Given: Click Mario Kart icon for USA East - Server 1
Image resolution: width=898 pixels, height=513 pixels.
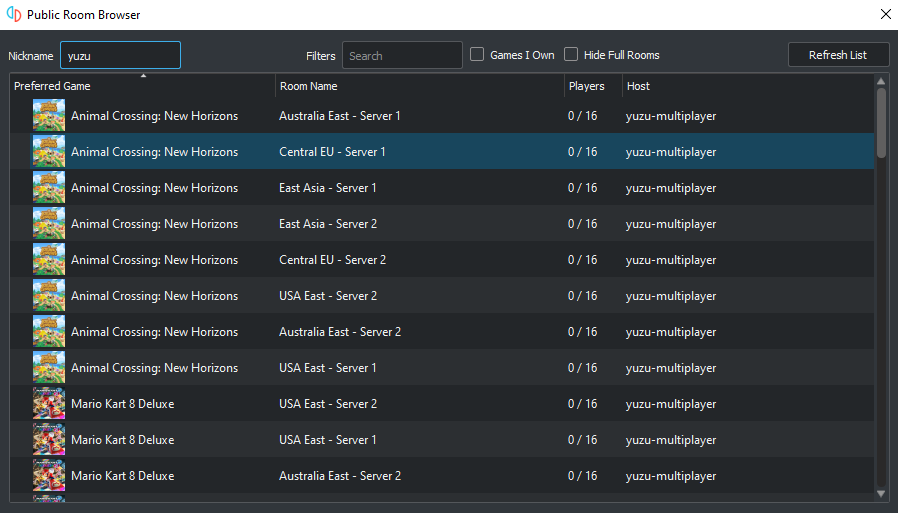Looking at the screenshot, I should pos(49,440).
